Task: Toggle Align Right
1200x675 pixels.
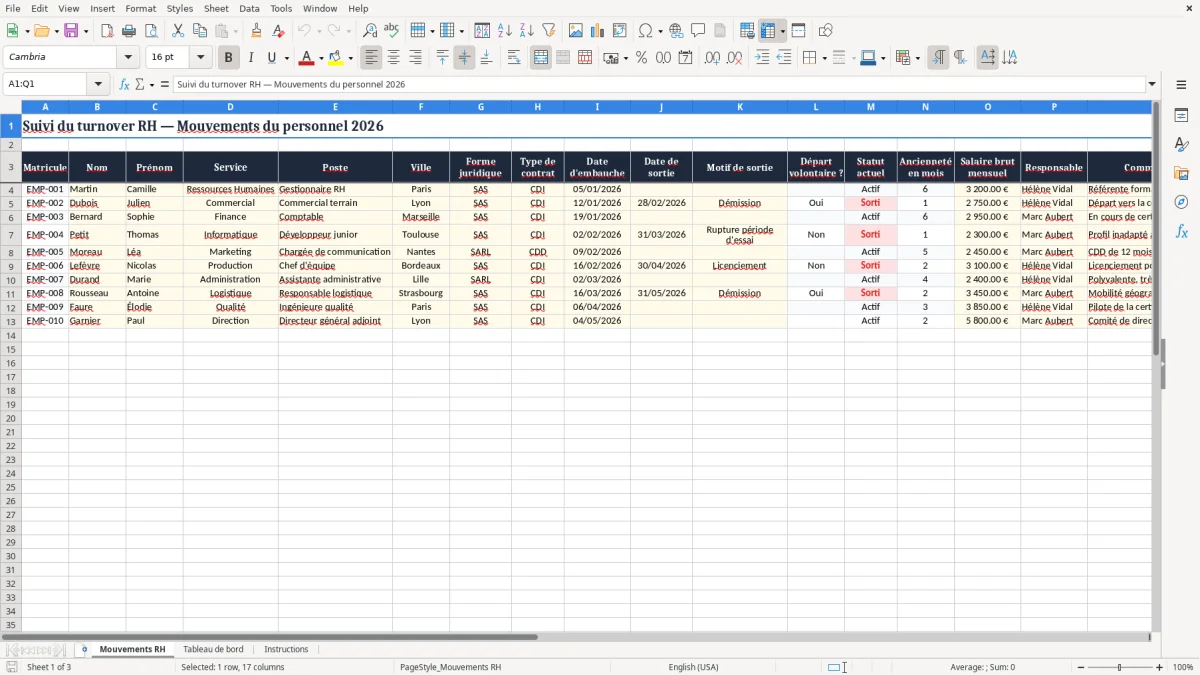Action: (x=415, y=58)
